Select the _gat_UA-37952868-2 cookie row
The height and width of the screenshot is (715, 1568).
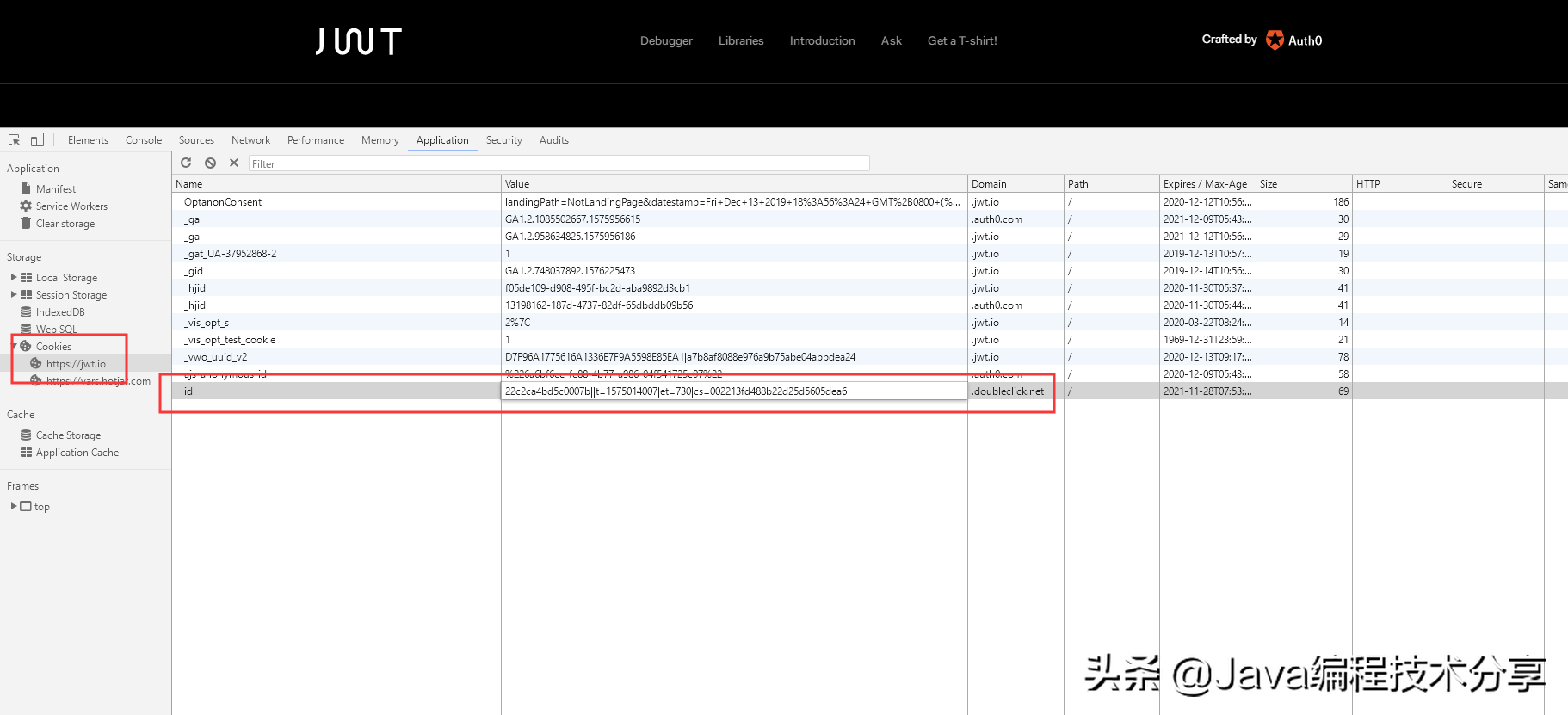point(870,253)
